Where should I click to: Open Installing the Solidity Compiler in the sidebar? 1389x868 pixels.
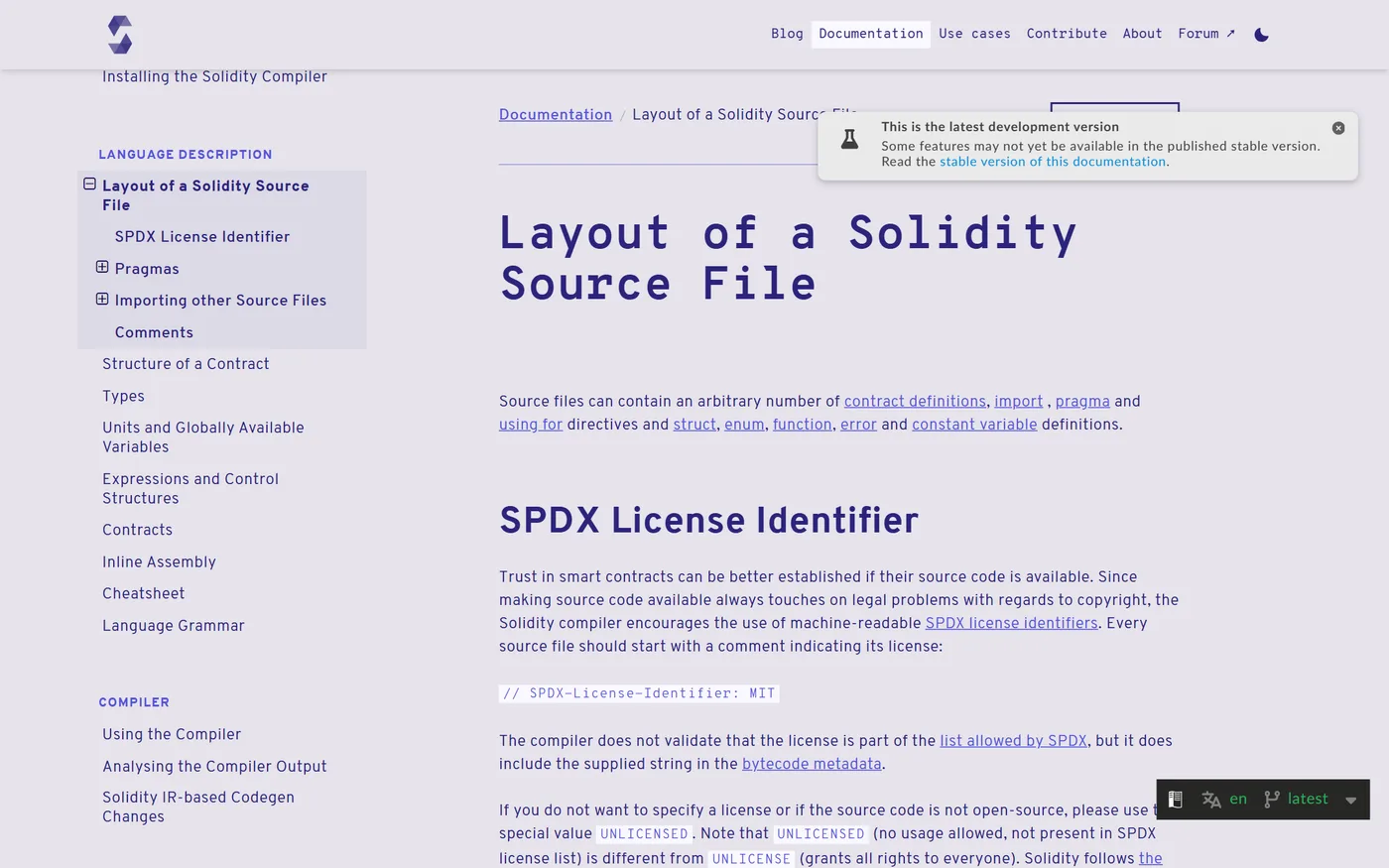click(x=214, y=76)
